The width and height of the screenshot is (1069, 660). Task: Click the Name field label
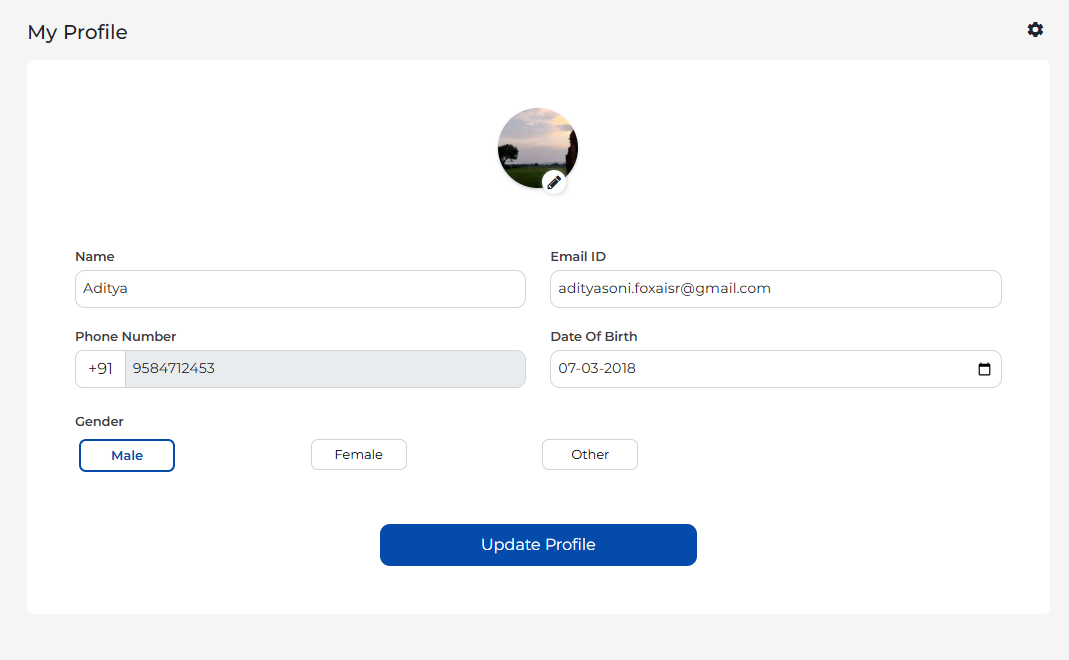(95, 257)
